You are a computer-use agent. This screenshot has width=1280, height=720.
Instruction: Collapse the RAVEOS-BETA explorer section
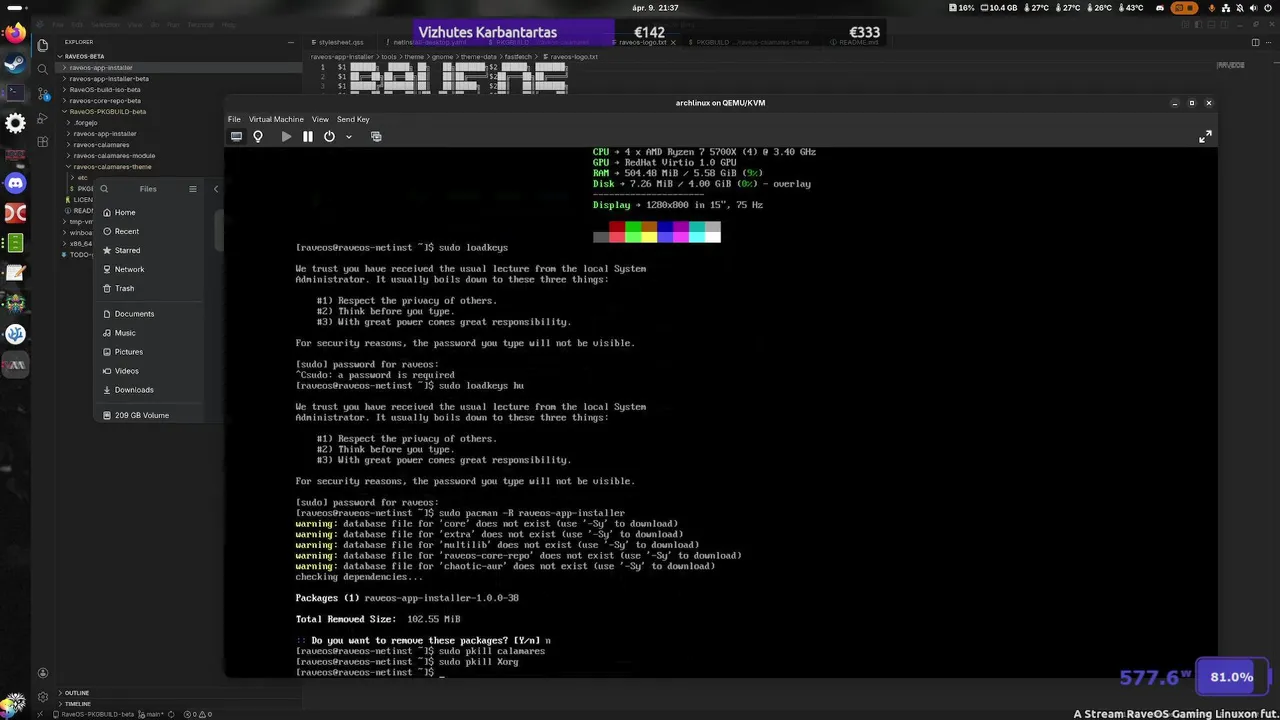[179, 57]
